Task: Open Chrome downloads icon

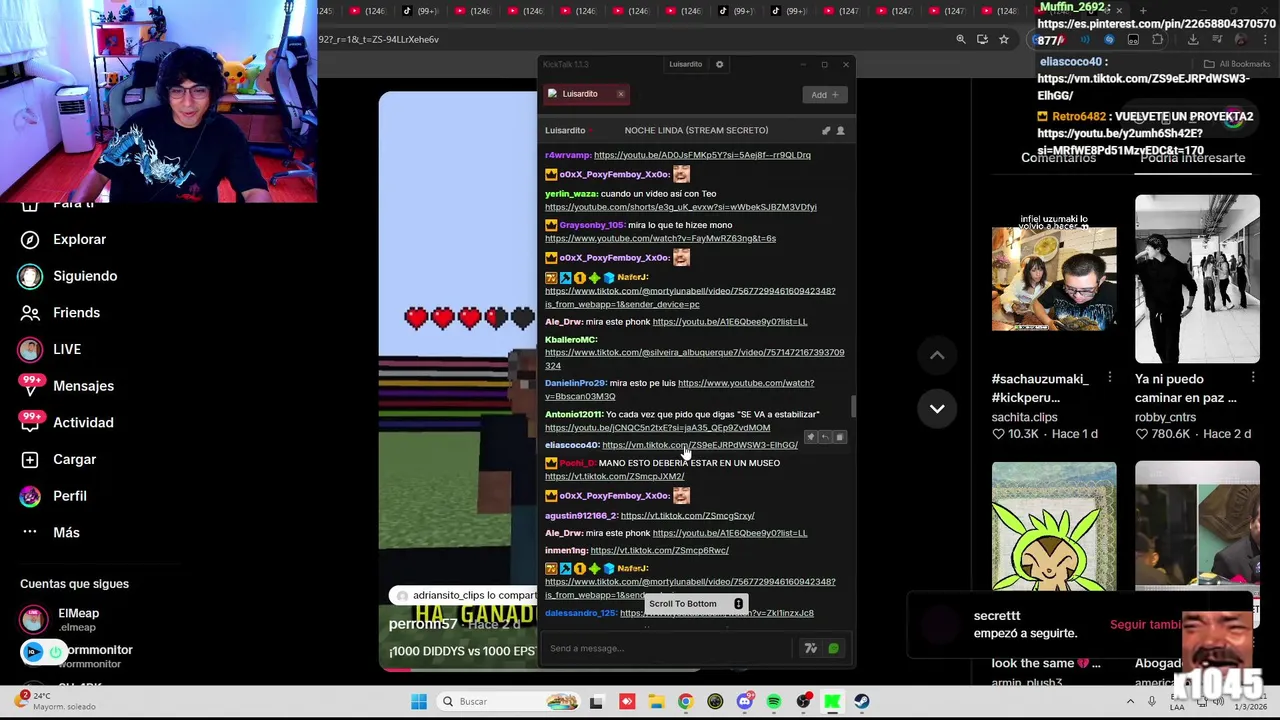Action: coord(1193,39)
